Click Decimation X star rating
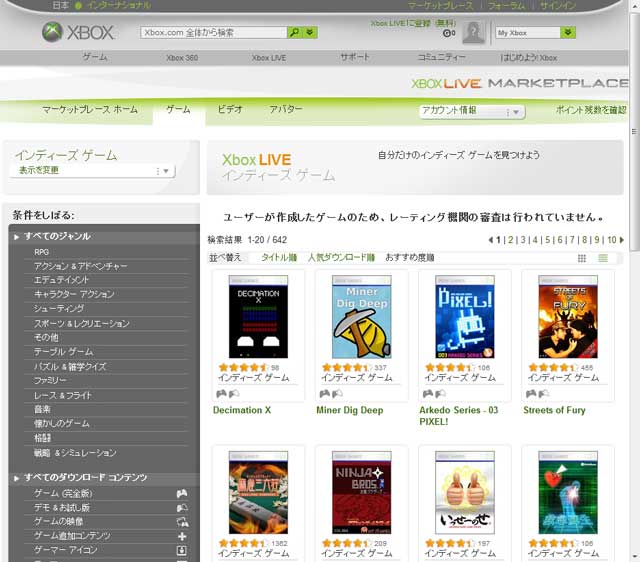The height and width of the screenshot is (562, 640). pos(243,367)
